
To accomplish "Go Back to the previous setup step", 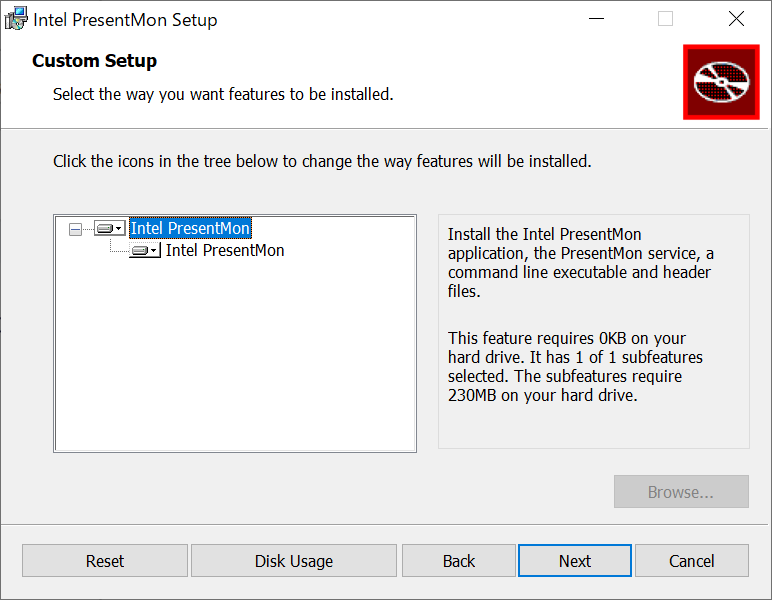I will tap(459, 561).
